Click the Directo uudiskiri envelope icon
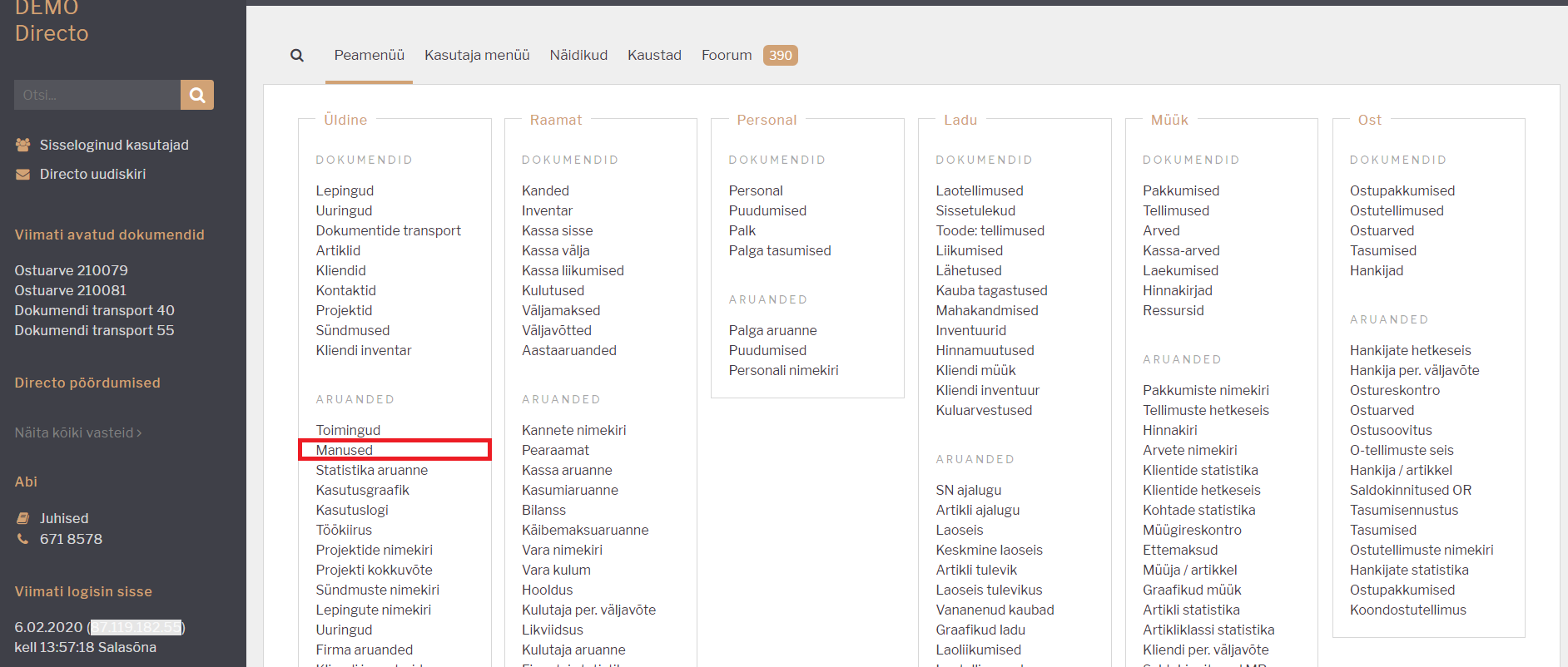 pyautogui.click(x=23, y=174)
